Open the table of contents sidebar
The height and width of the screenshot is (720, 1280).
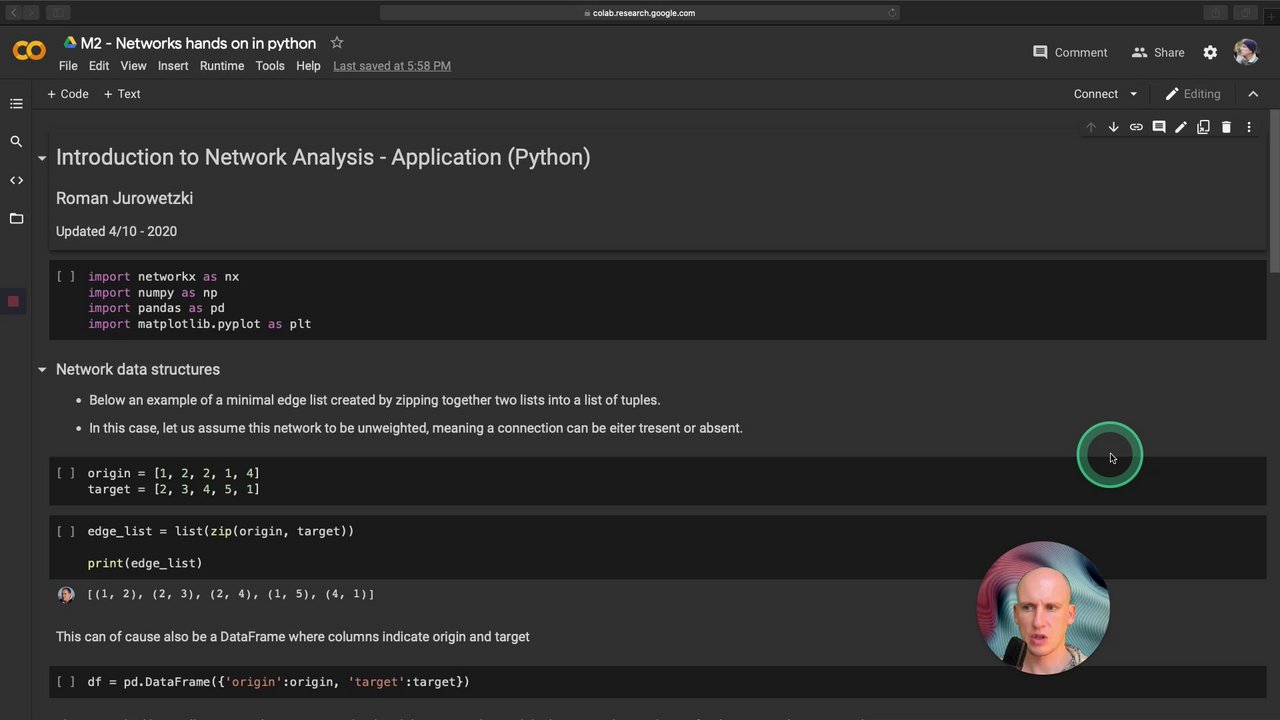tap(16, 104)
